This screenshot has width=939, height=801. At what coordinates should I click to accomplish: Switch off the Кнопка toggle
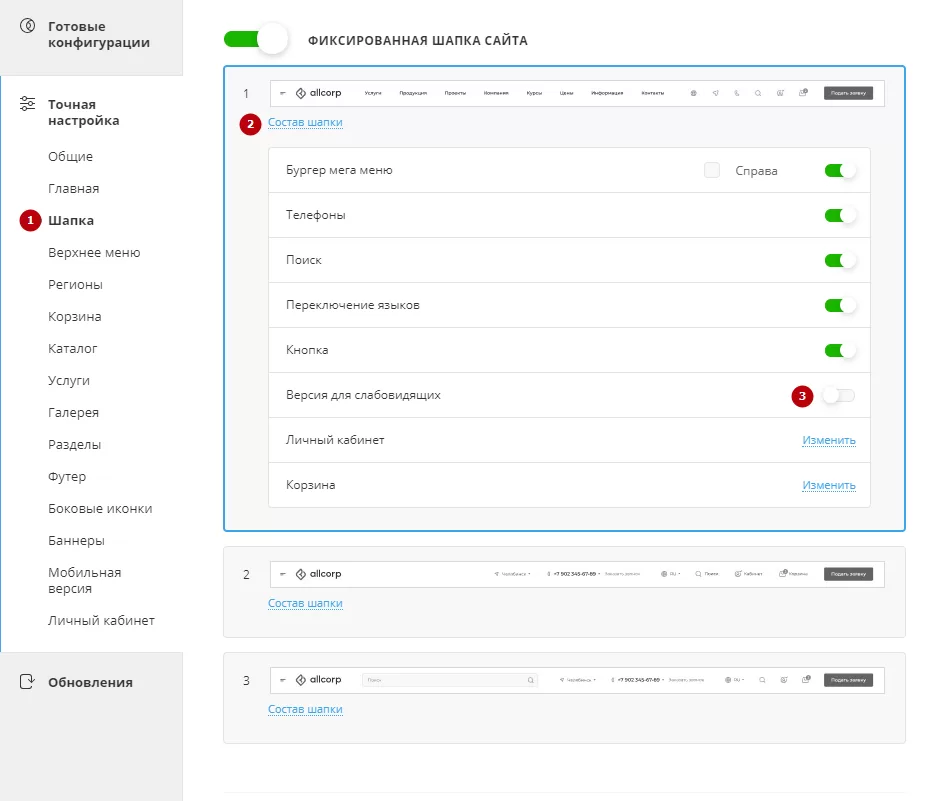[x=840, y=350]
